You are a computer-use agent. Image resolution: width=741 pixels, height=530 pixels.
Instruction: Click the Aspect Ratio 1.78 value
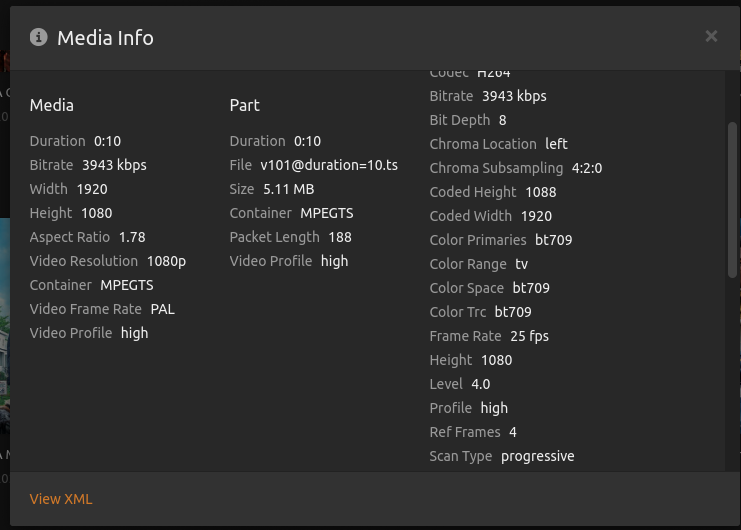click(132, 237)
